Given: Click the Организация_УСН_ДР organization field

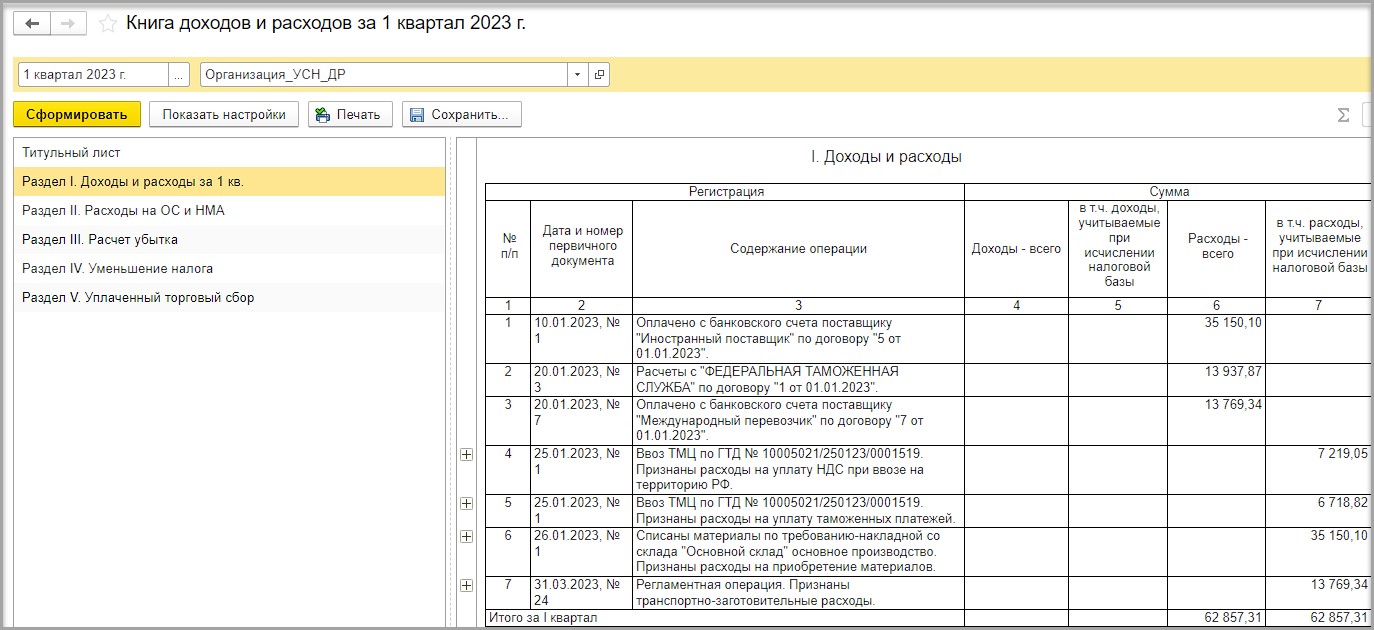Looking at the screenshot, I should 384,75.
